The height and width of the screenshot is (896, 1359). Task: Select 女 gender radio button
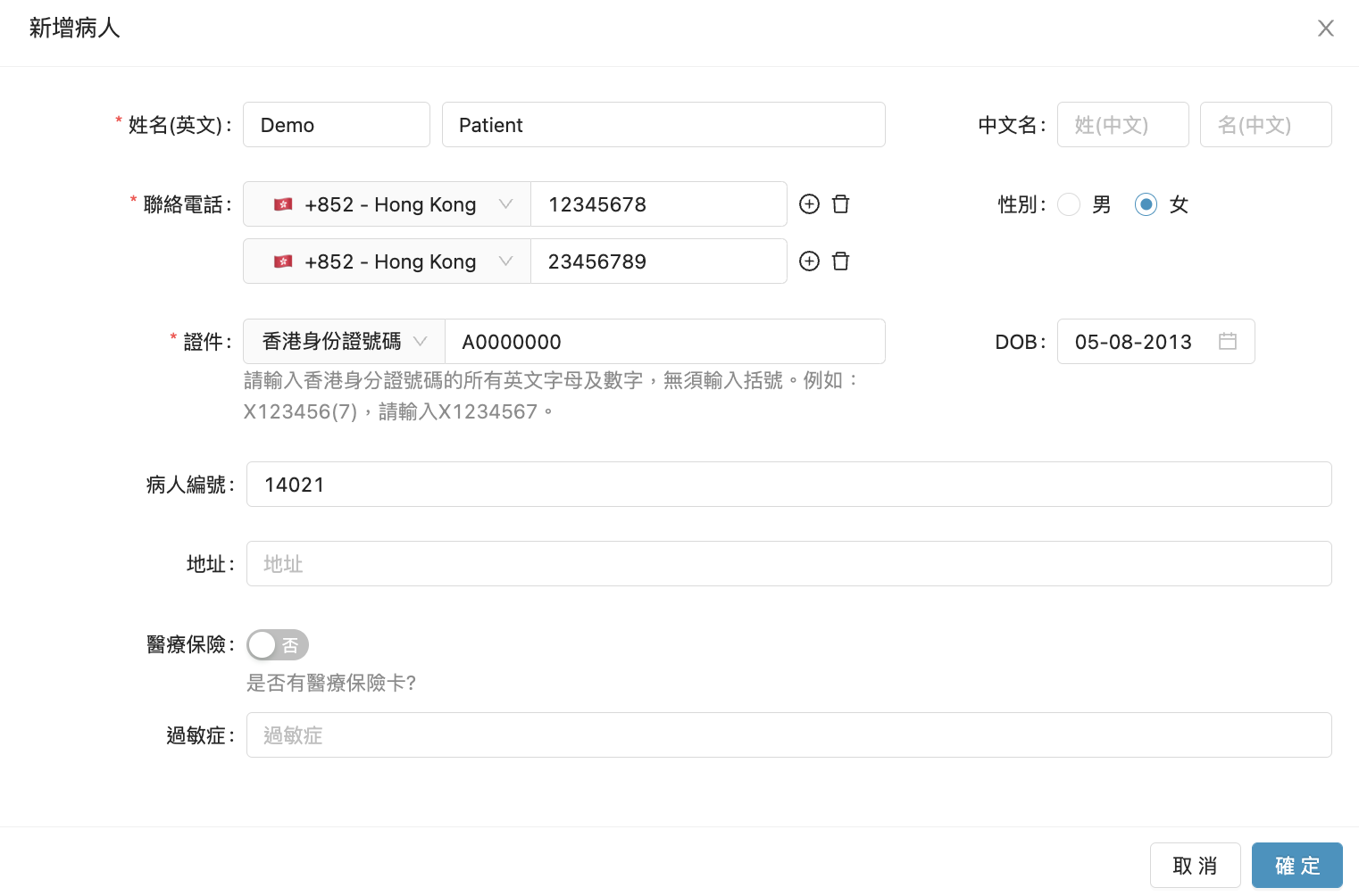click(x=1146, y=204)
